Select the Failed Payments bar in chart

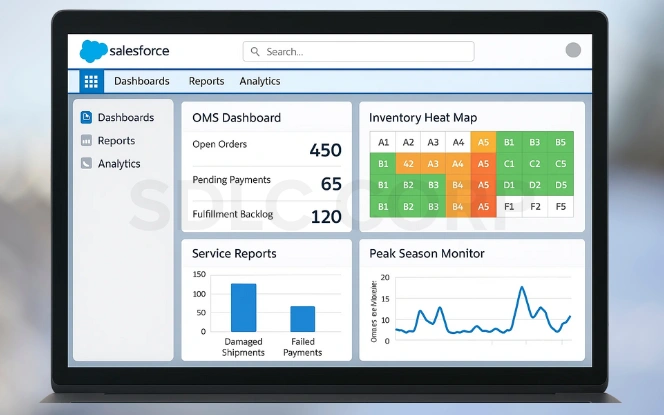(x=302, y=318)
